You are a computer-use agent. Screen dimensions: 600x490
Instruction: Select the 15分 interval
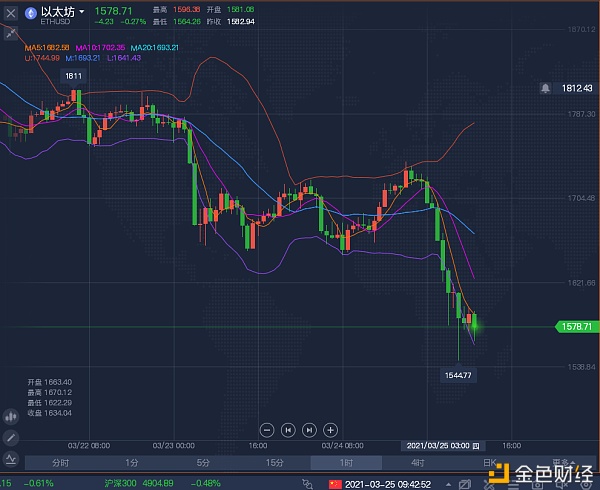pyautogui.click(x=274, y=463)
